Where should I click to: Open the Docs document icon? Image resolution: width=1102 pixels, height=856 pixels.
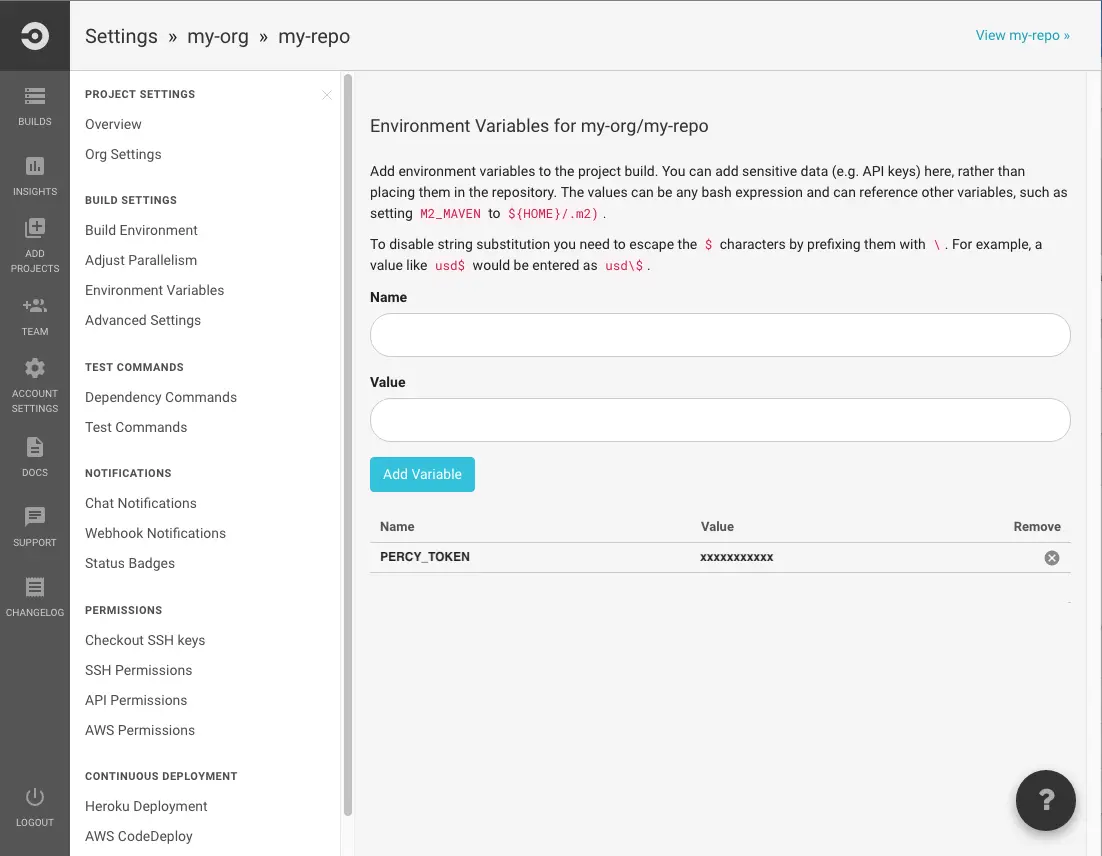[x=35, y=447]
